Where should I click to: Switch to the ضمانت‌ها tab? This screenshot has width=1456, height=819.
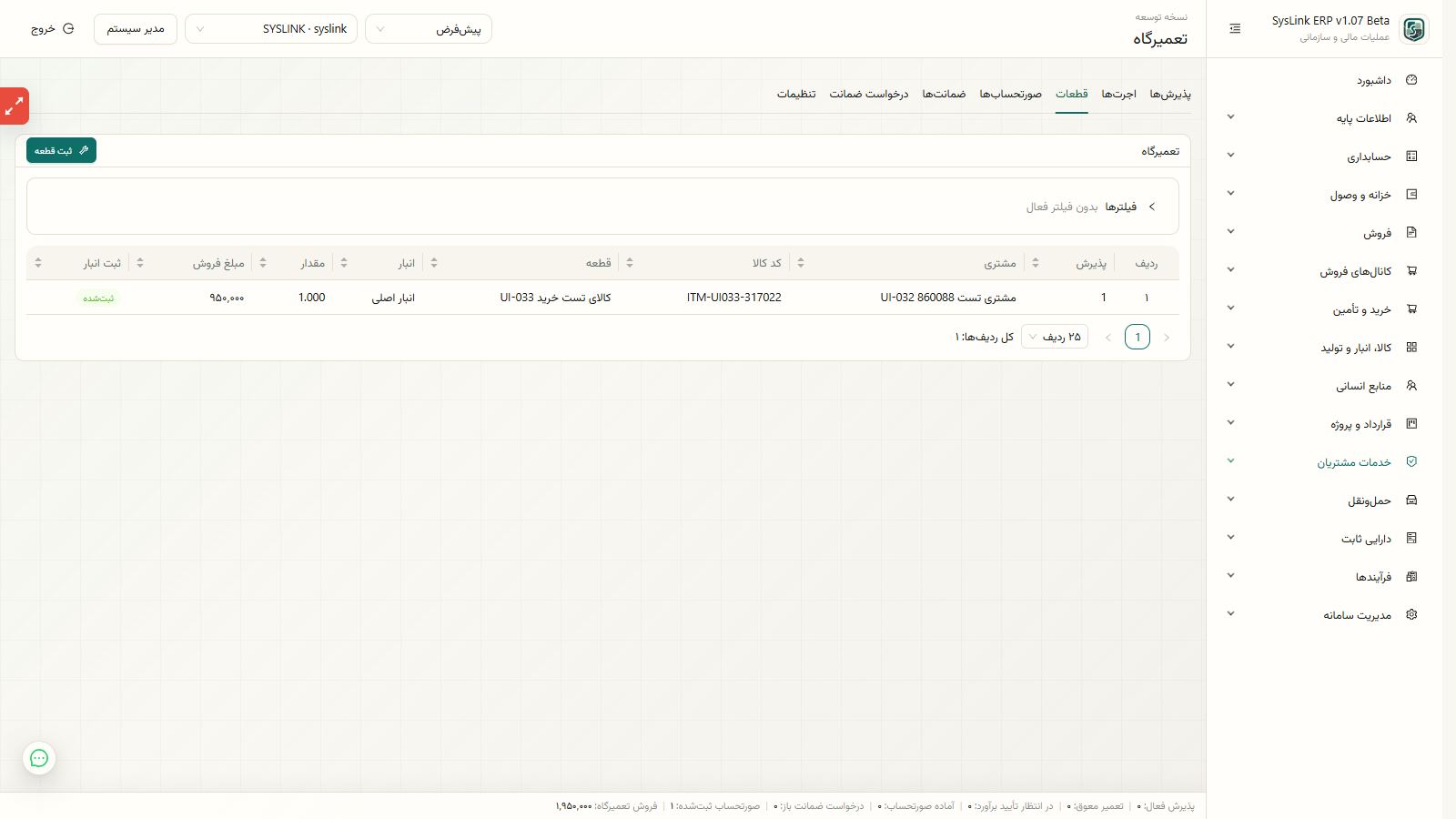(945, 94)
